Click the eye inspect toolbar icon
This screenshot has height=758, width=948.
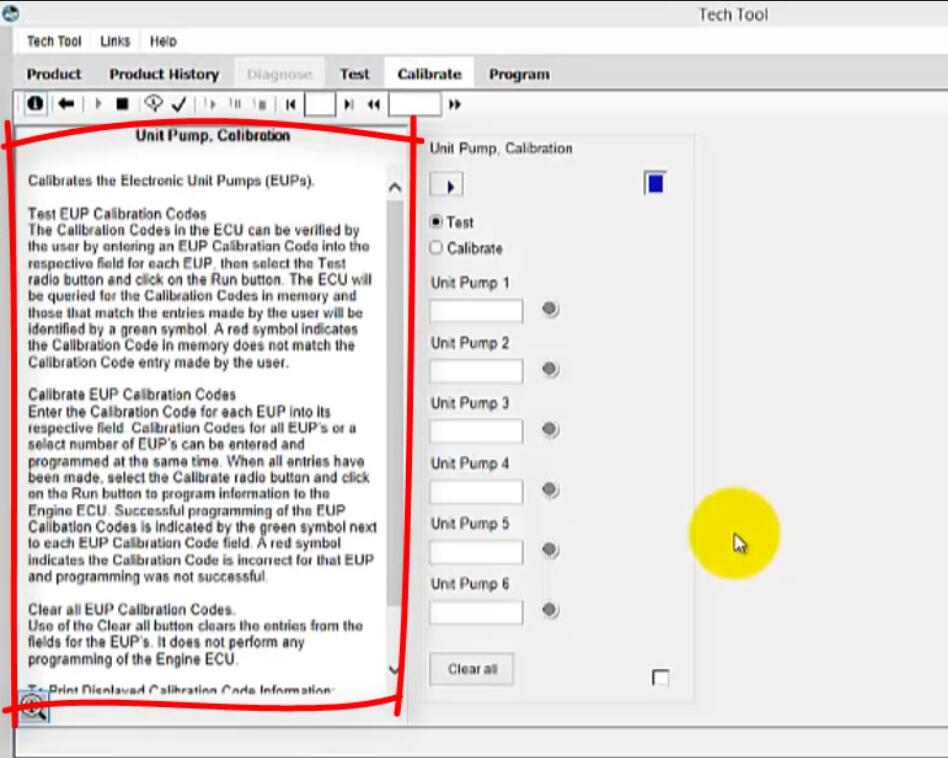pos(154,104)
